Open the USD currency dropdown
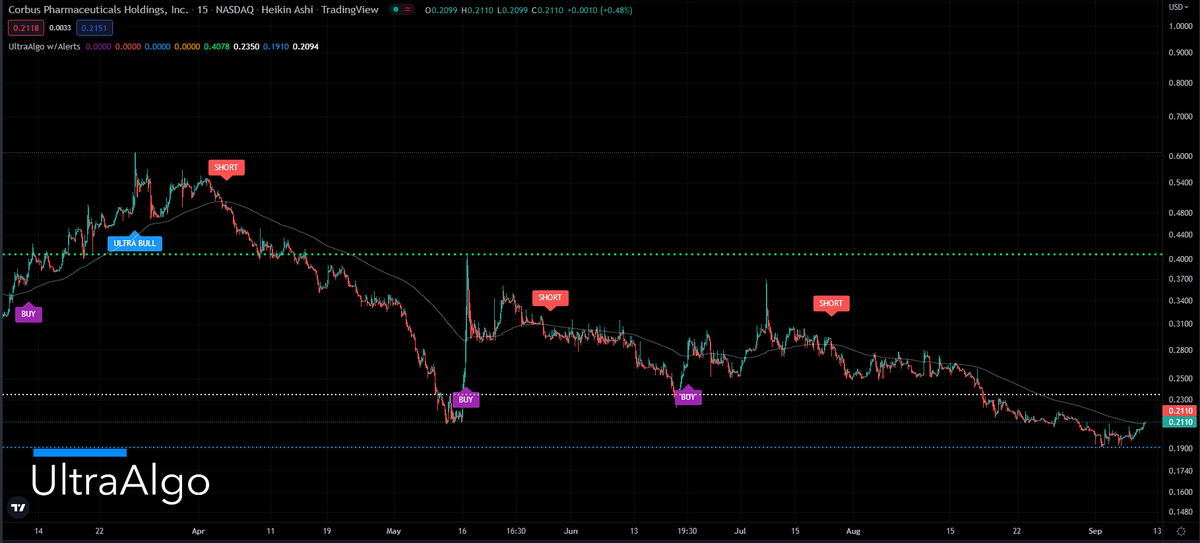 [x=1179, y=6]
